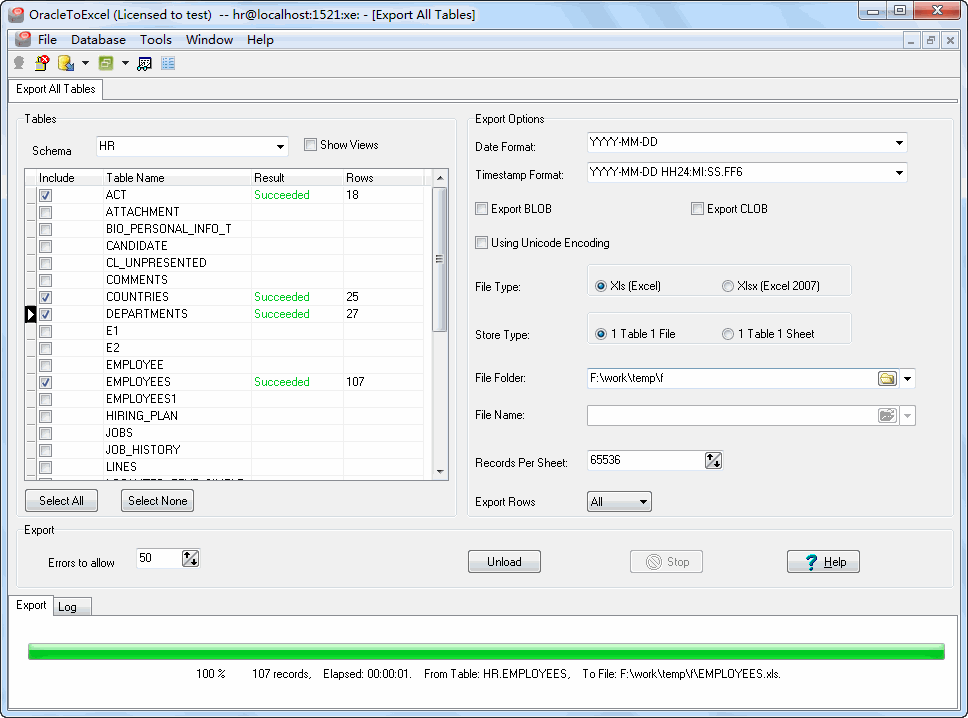
Task: Open the Database menu
Action: click(98, 40)
